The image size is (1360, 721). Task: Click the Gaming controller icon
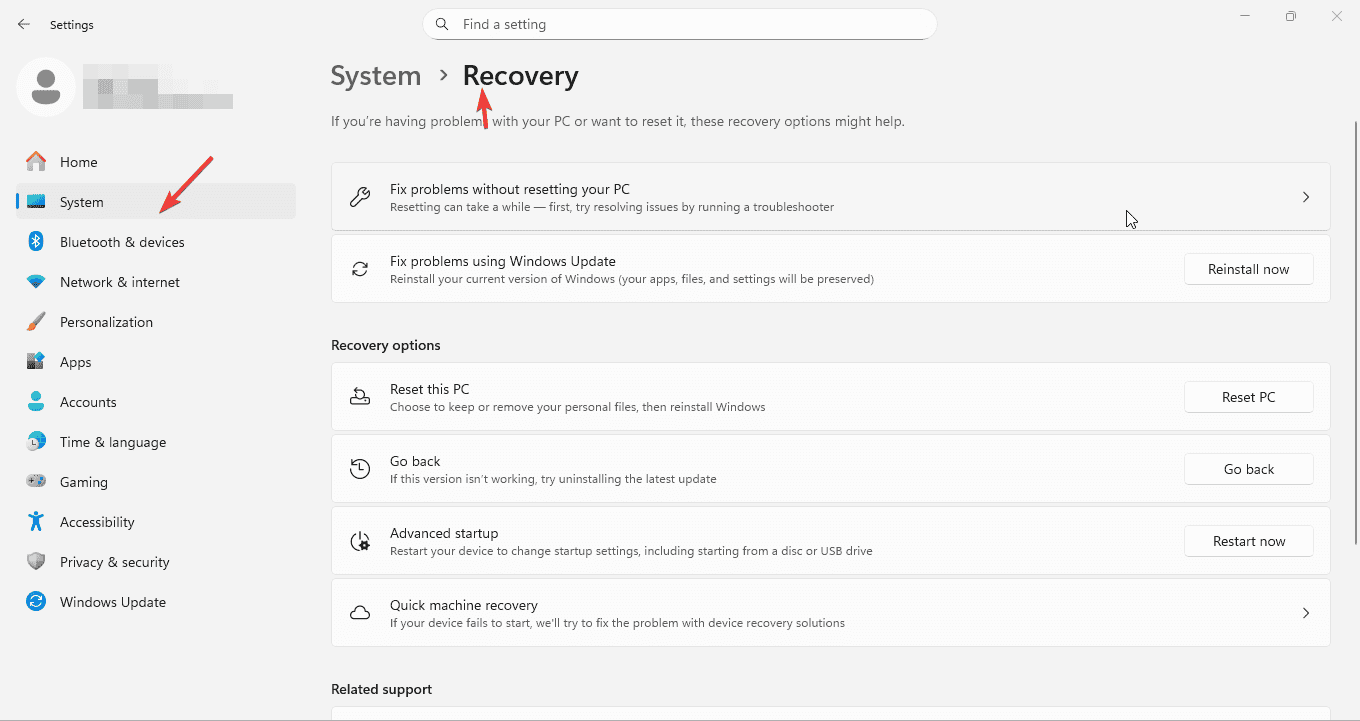(36, 482)
